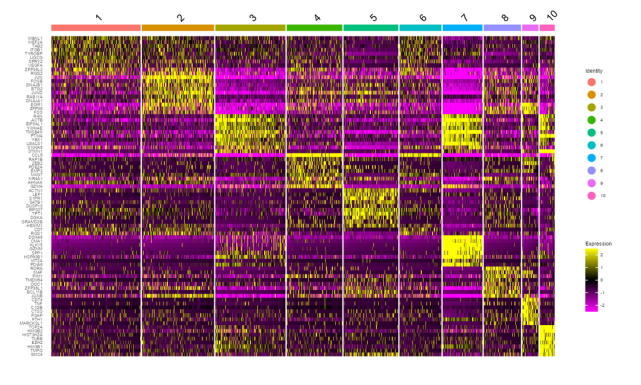
Task: Click cluster label "9" above the heatmap
Action: (x=533, y=18)
